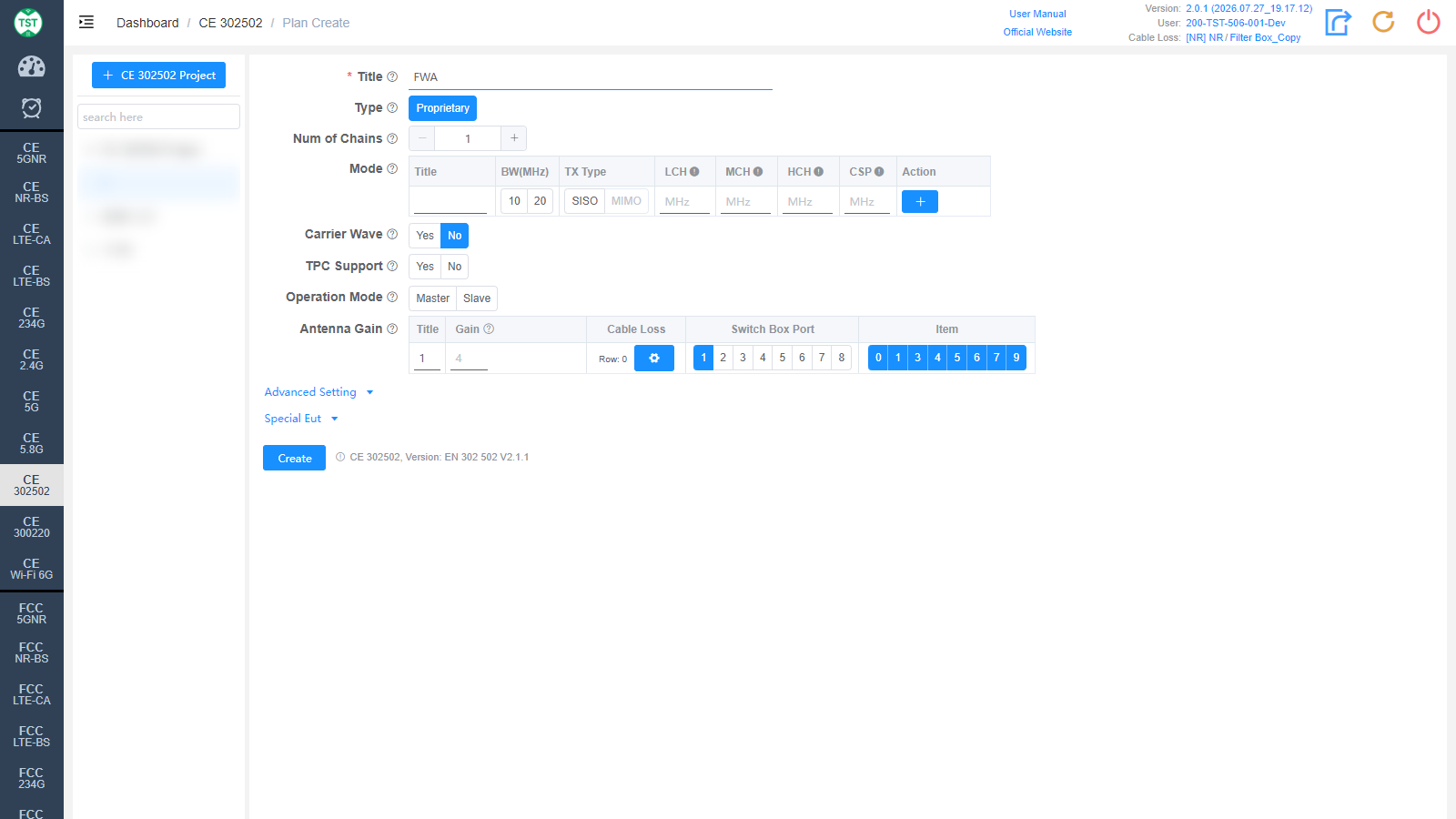This screenshot has width=1456, height=819.
Task: Open CE 300220 module in sidebar
Action: point(32,527)
